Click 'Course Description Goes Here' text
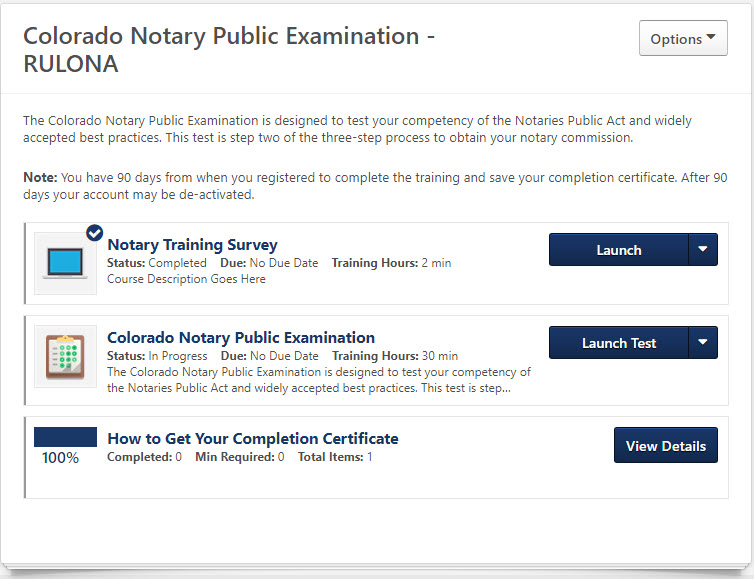This screenshot has width=754, height=579. pyautogui.click(x=186, y=279)
